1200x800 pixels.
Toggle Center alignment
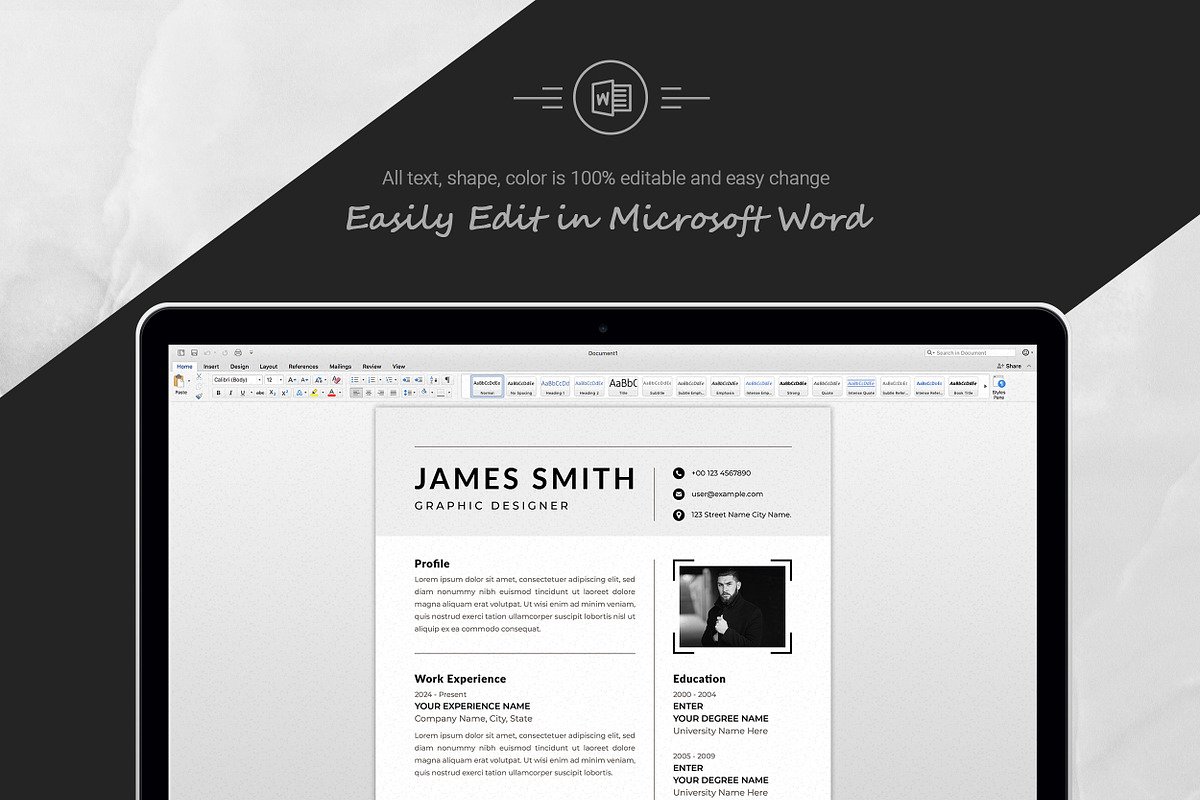[369, 393]
